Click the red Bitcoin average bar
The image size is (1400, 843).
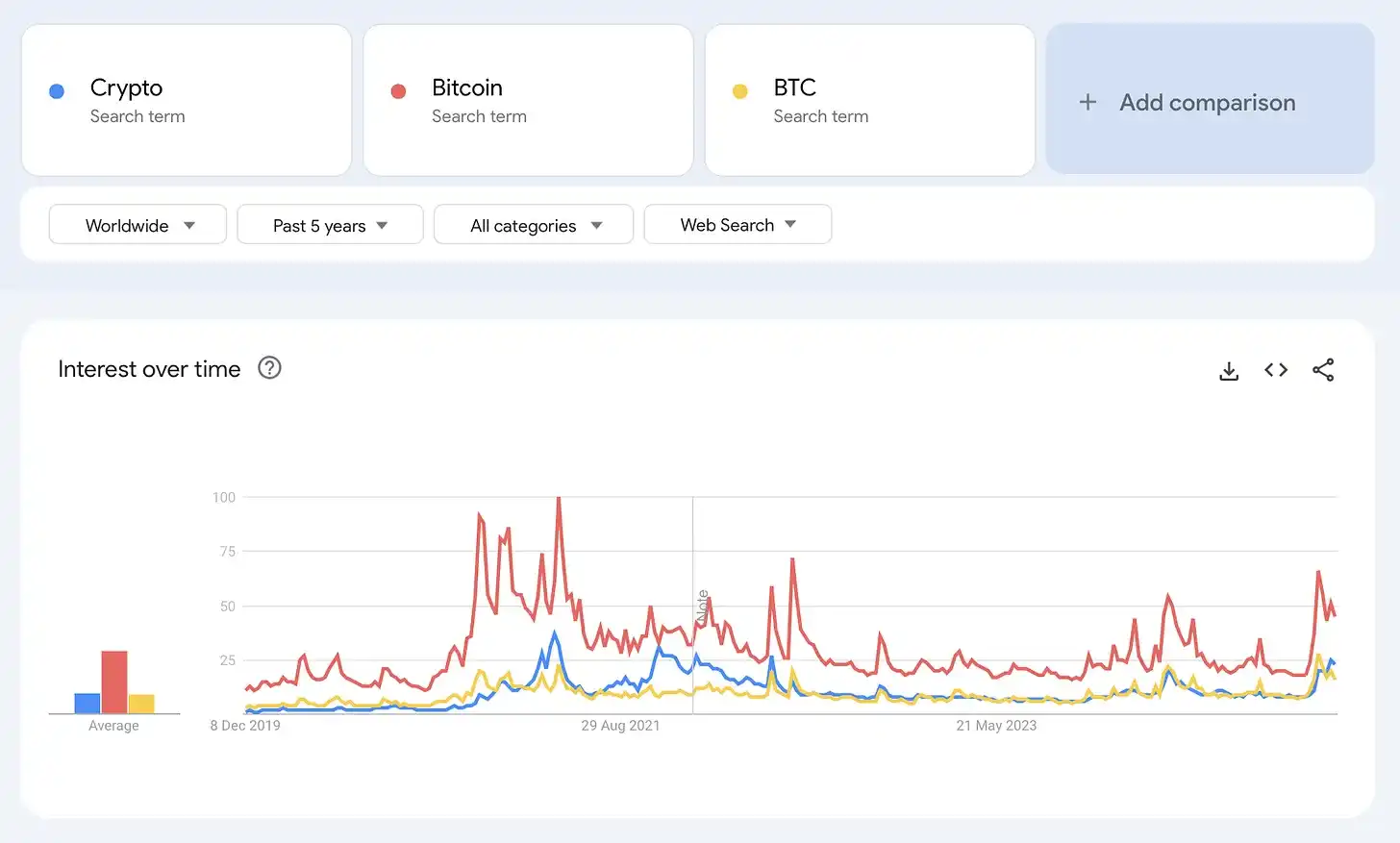point(114,682)
